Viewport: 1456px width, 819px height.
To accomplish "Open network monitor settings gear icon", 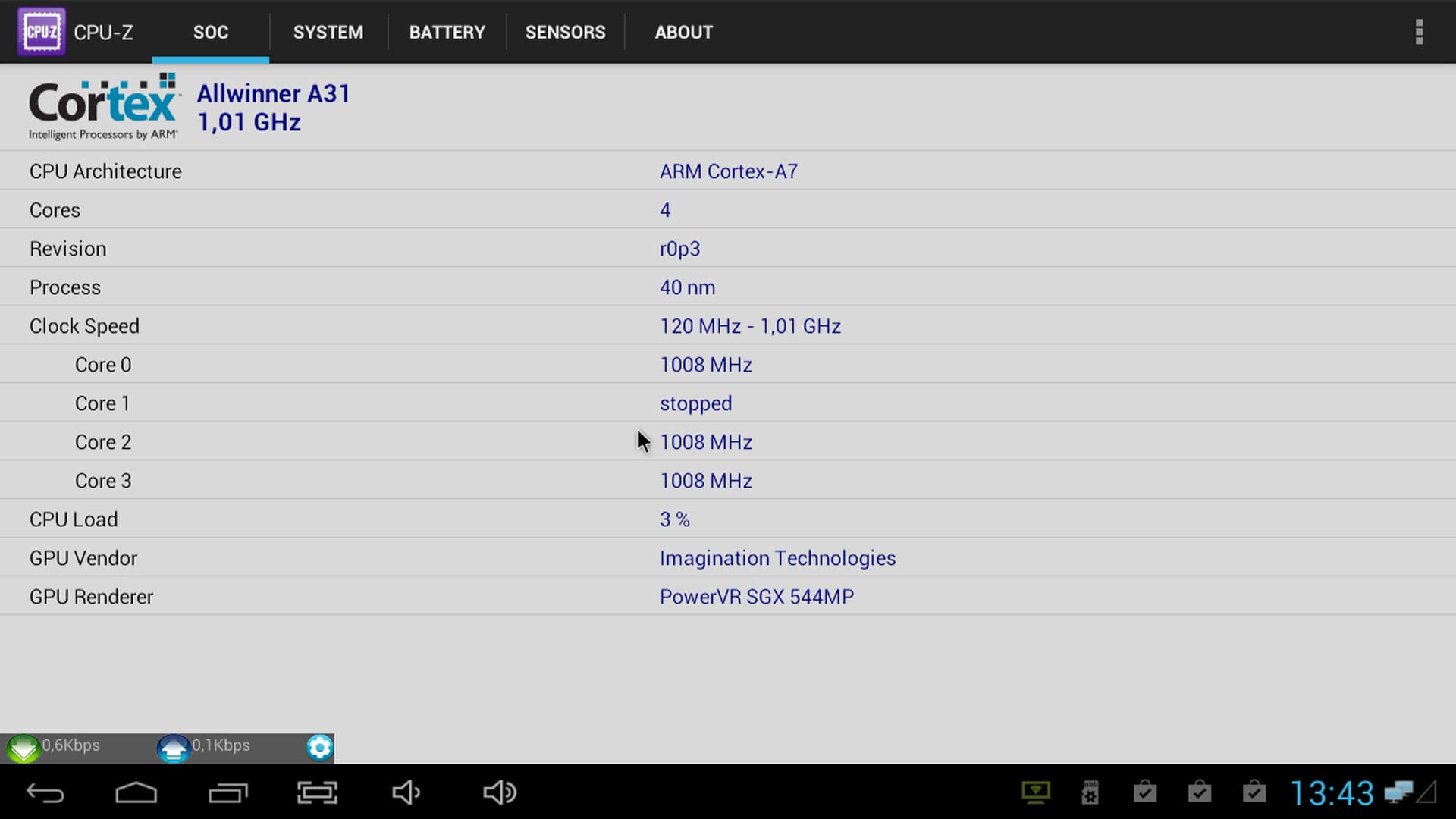I will click(x=319, y=748).
